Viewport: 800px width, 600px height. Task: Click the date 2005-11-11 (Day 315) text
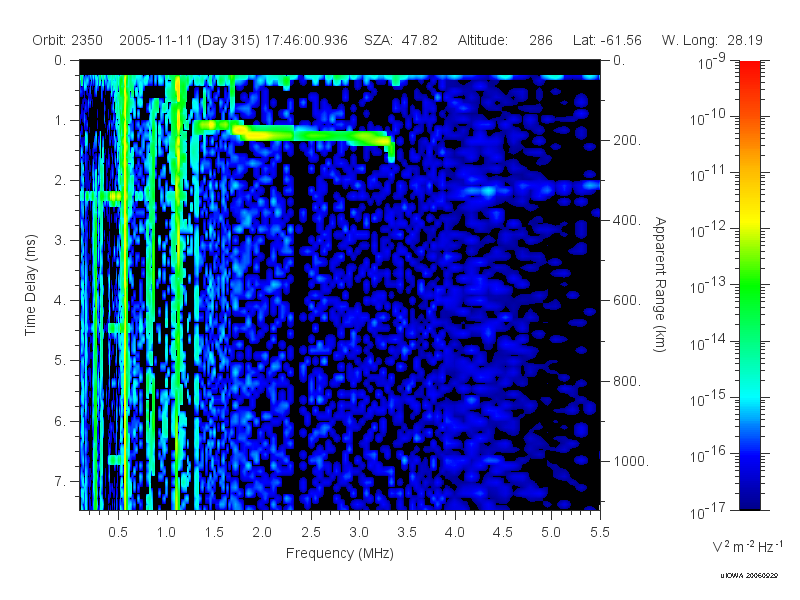coord(190,40)
